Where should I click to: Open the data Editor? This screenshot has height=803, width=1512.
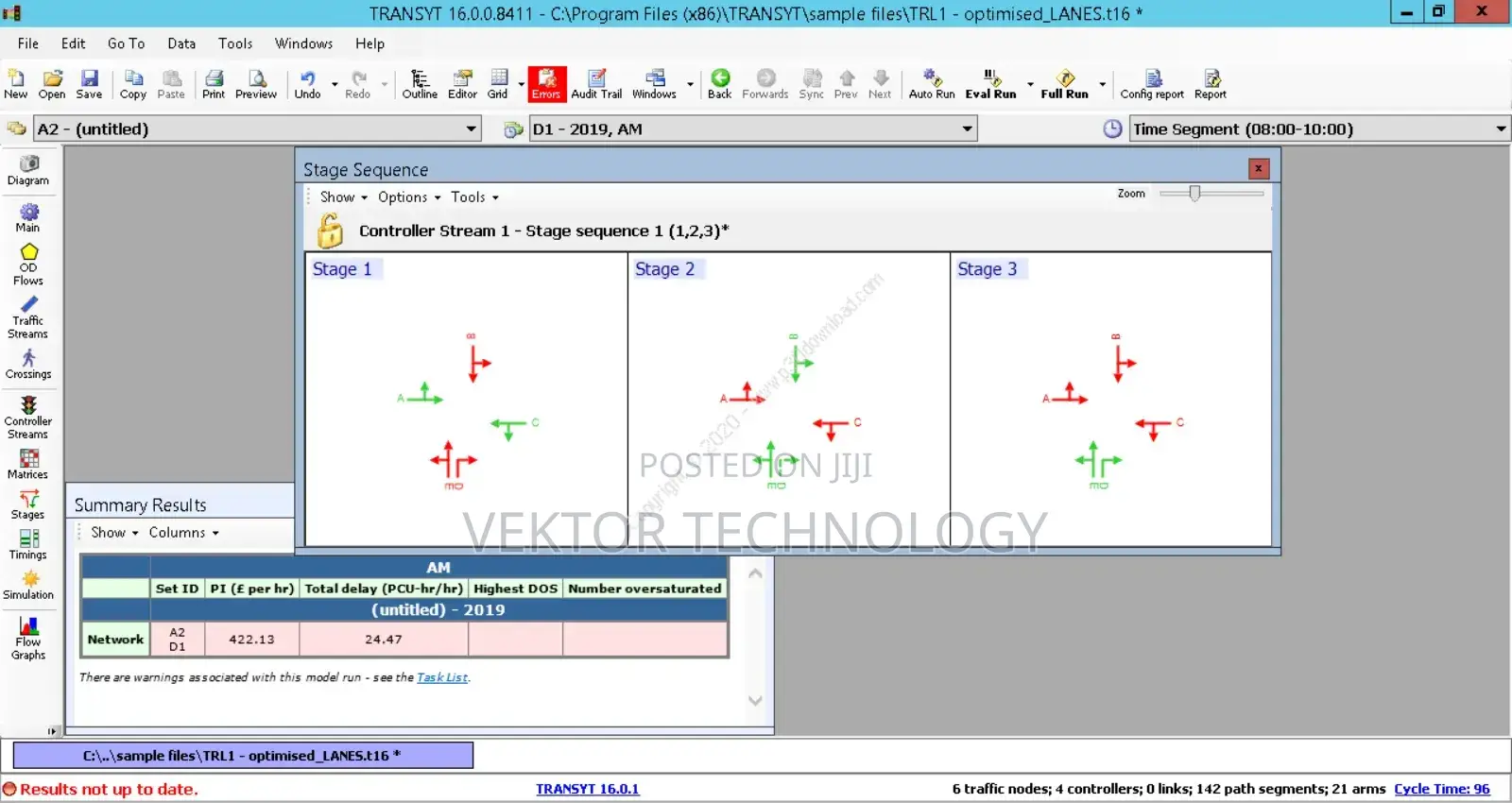(462, 83)
